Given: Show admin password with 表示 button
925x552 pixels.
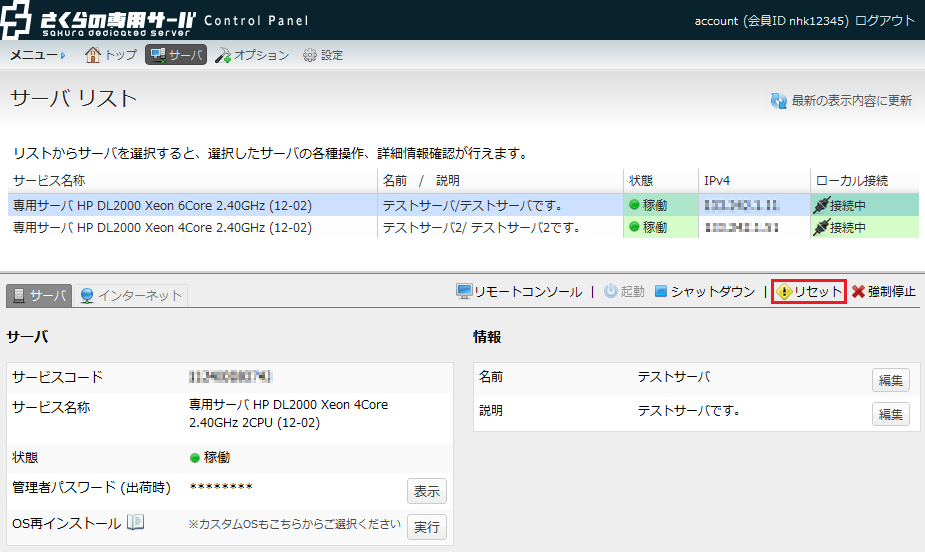Looking at the screenshot, I should 426,491.
